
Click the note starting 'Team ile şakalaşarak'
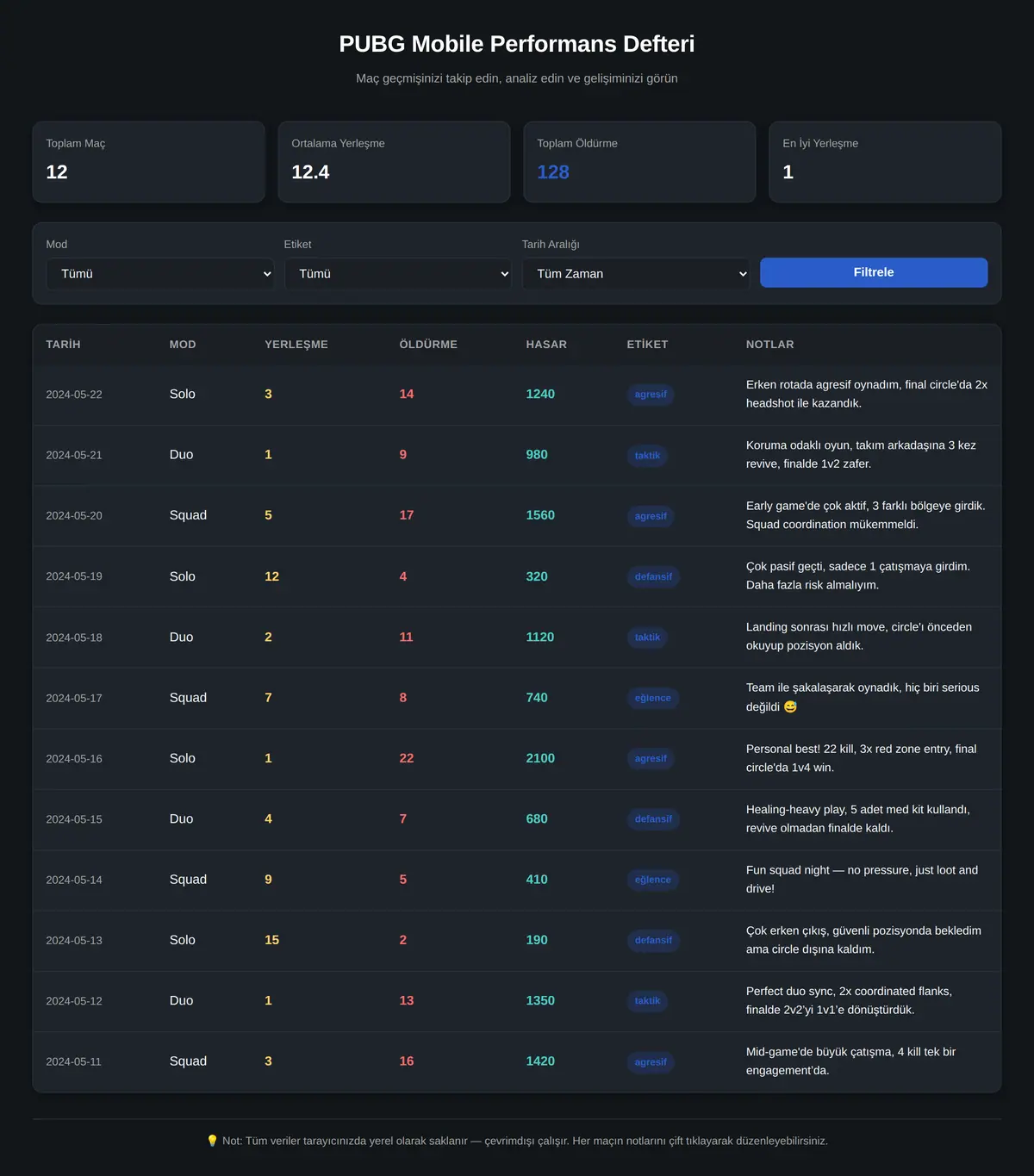[863, 697]
